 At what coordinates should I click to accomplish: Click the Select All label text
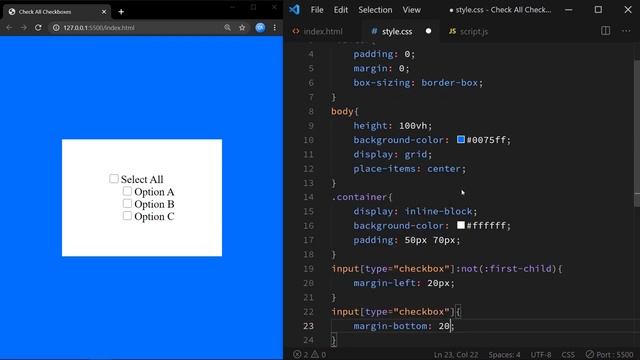click(142, 179)
